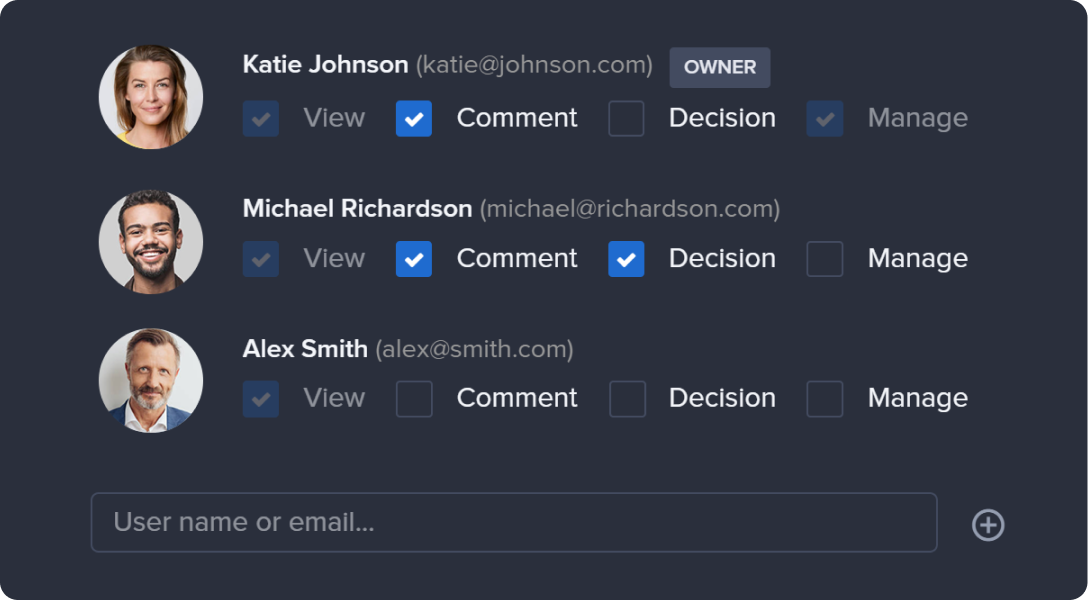The height and width of the screenshot is (600, 1088).
Task: Toggle Michael Richardson's View checkbox
Action: (261, 259)
